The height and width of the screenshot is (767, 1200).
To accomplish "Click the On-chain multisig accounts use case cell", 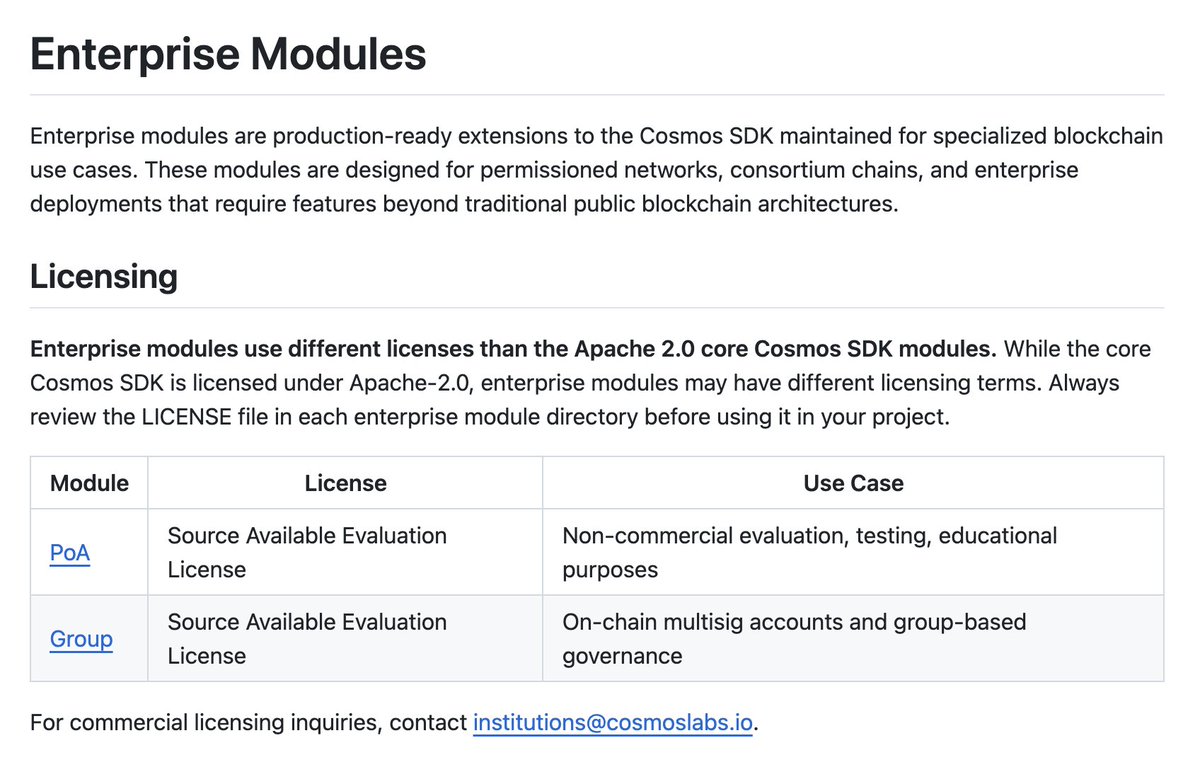I will pyautogui.click(x=794, y=639).
